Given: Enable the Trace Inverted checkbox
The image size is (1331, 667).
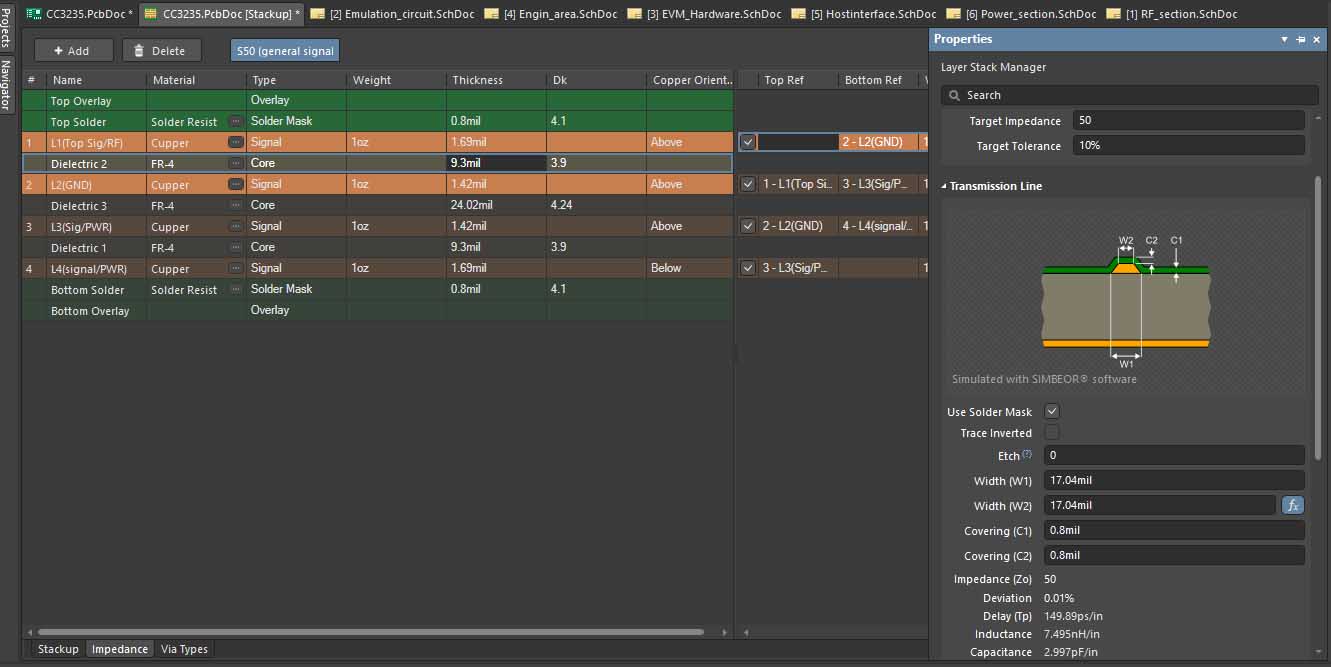Looking at the screenshot, I should coord(1052,433).
